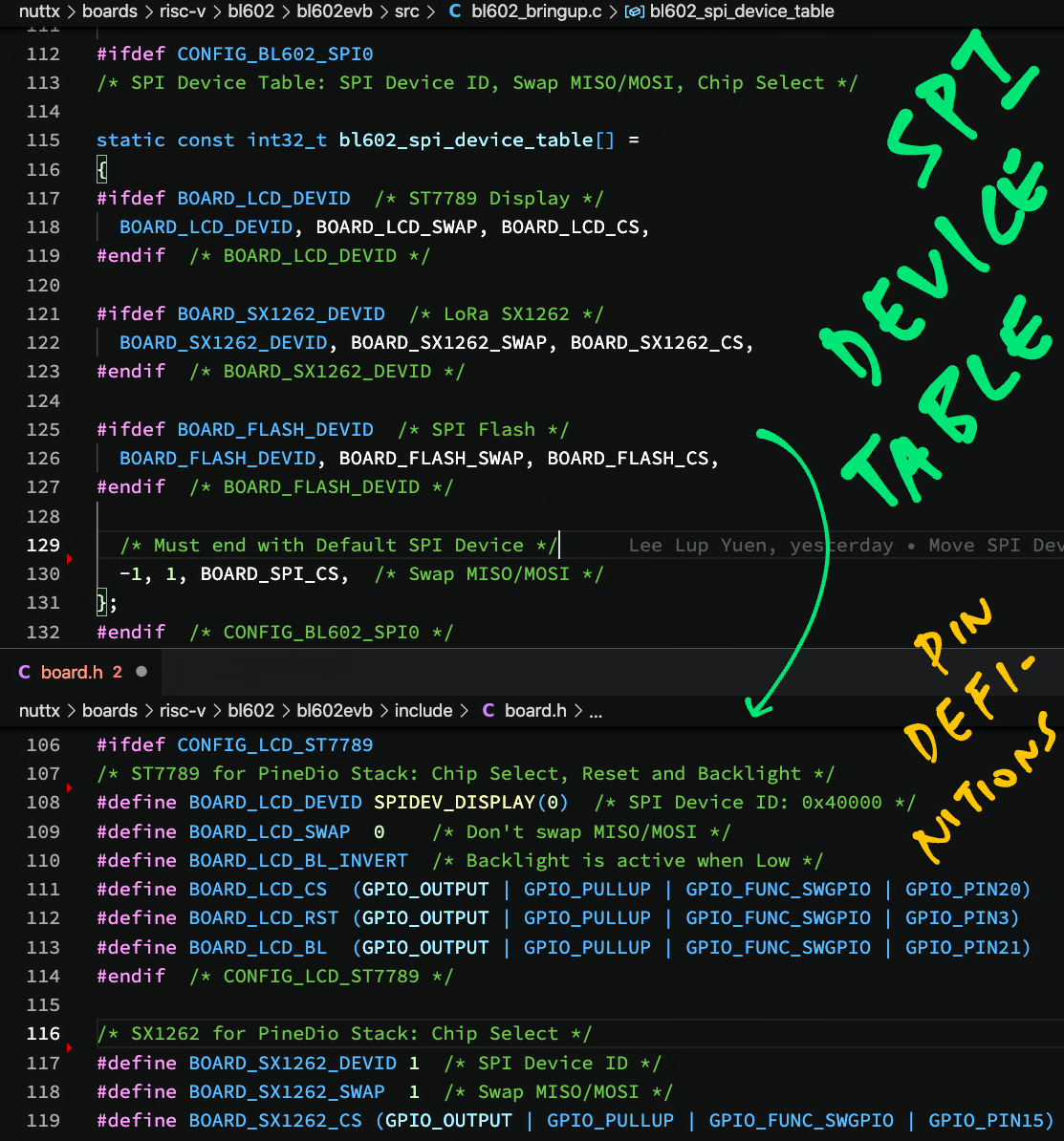Click the C file icon beside bl602_bringup.c

pyautogui.click(x=454, y=11)
